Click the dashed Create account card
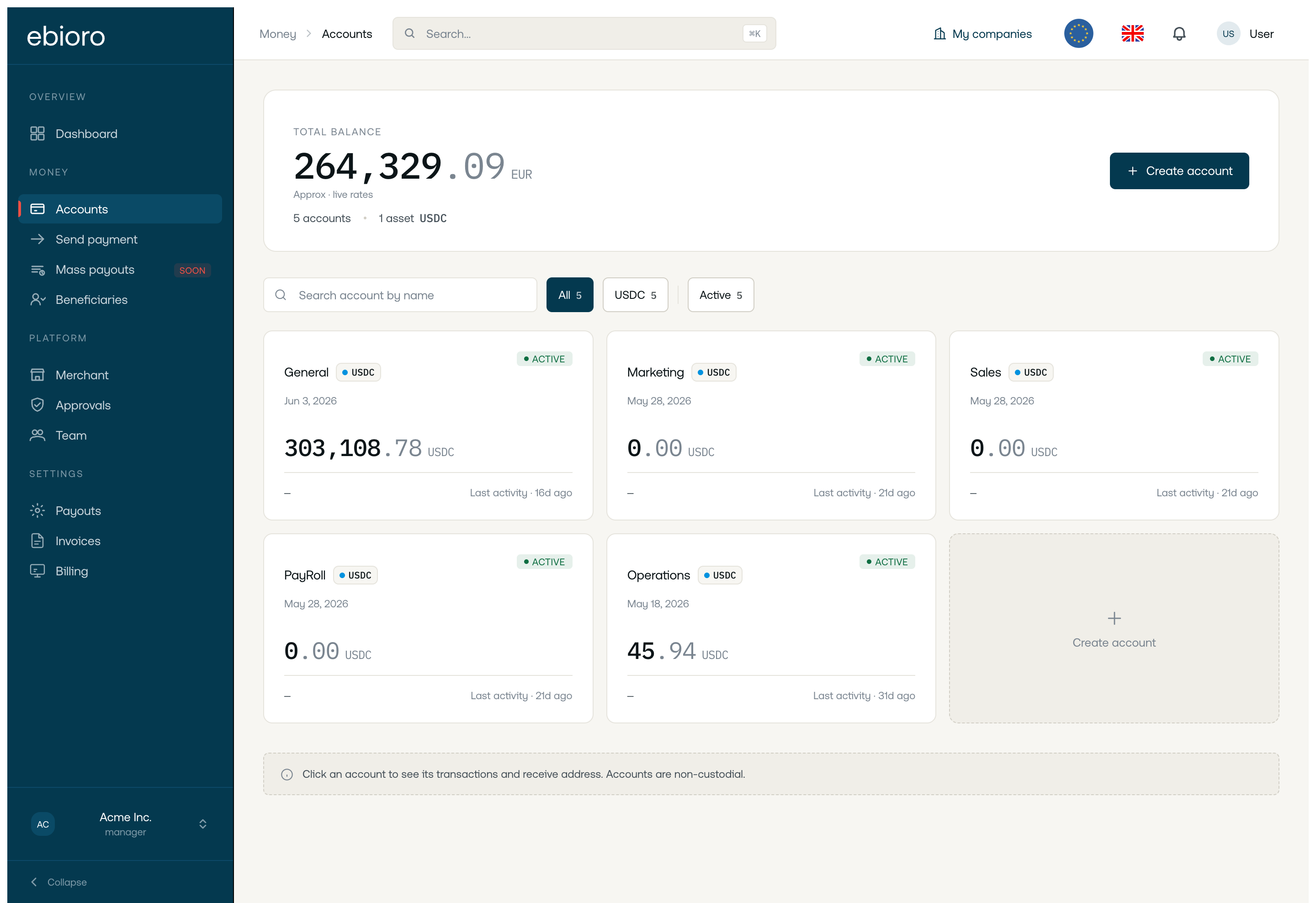This screenshot has height=903, width=1316. pos(1114,628)
